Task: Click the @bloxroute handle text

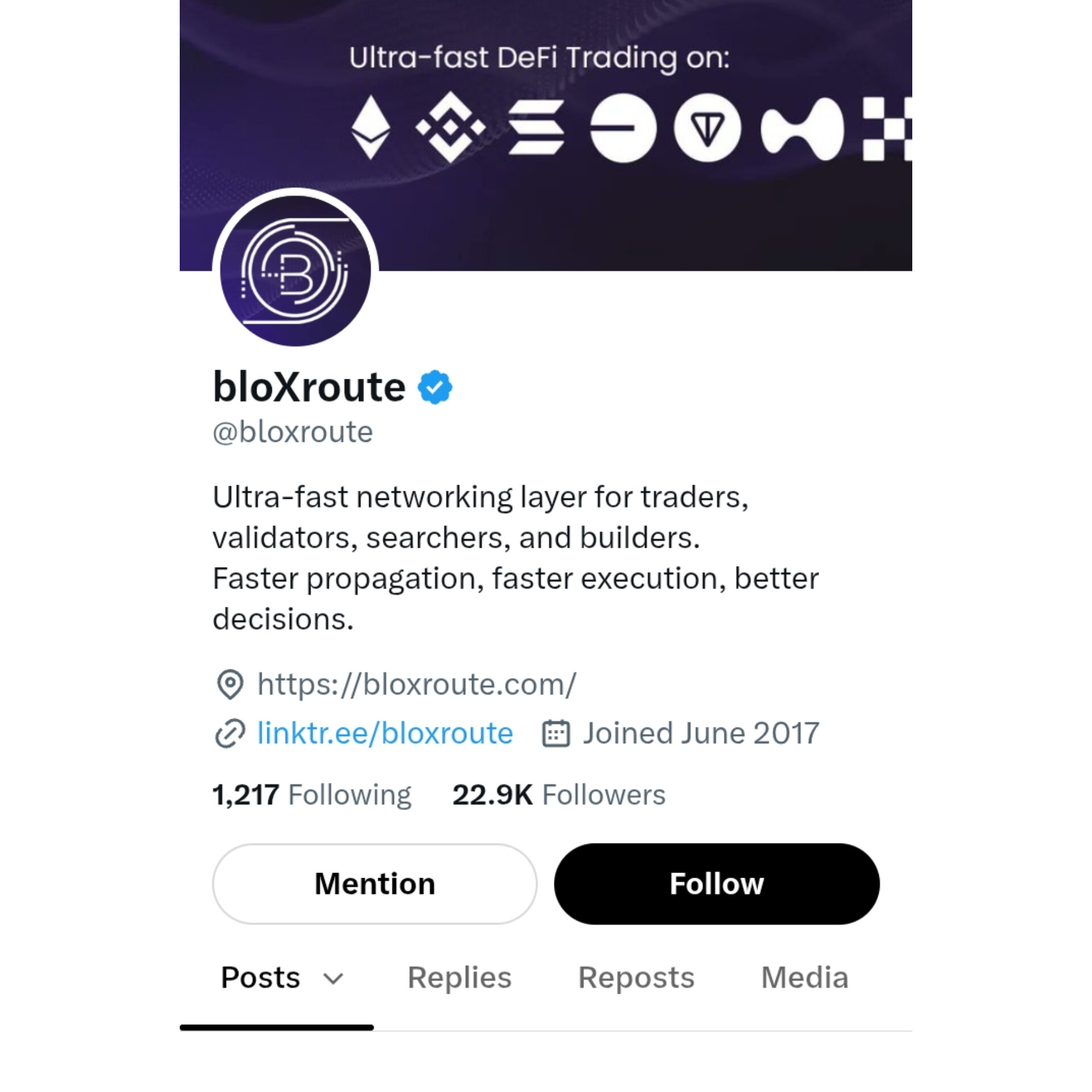Action: (293, 432)
